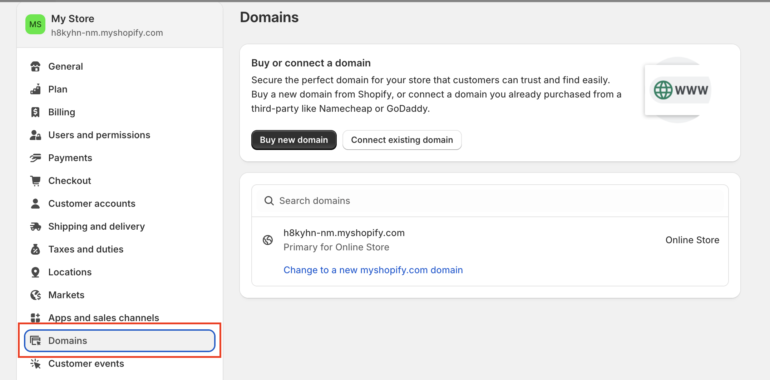Click the Taxes and duties icon

(x=35, y=249)
